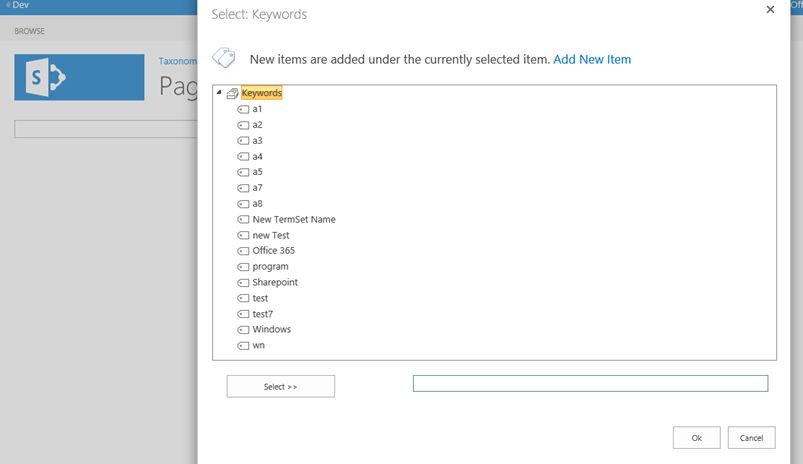The height and width of the screenshot is (464, 803).
Task: Select the Keywords root node
Action: (x=262, y=93)
